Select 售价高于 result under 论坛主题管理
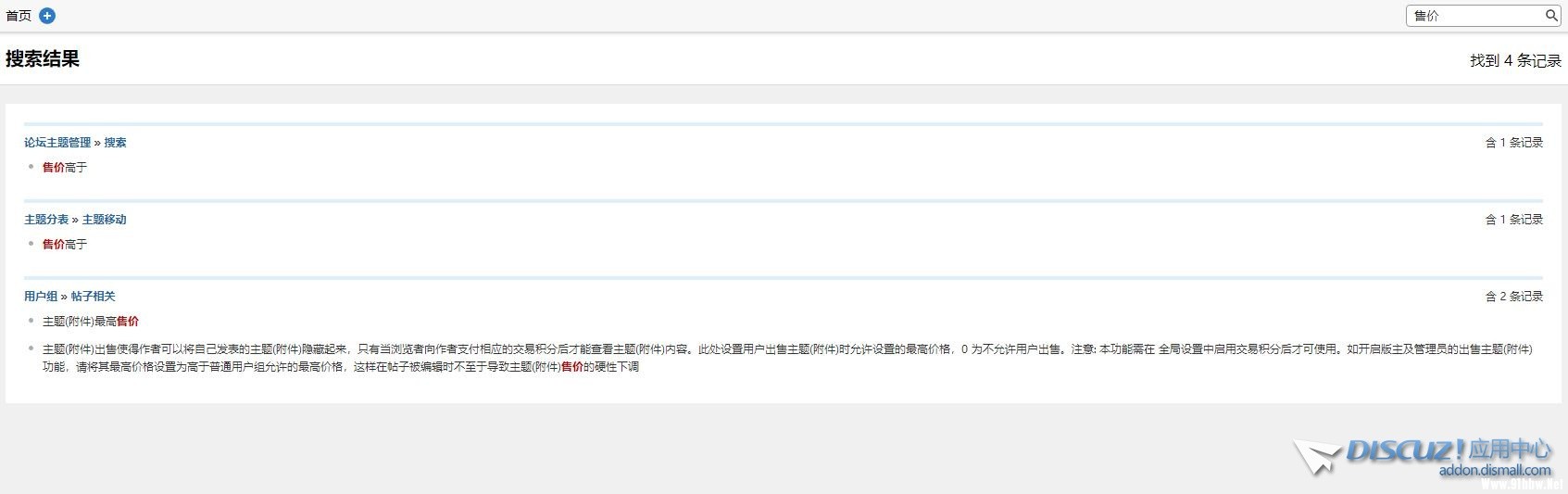This screenshot has width=1568, height=494. tap(65, 168)
